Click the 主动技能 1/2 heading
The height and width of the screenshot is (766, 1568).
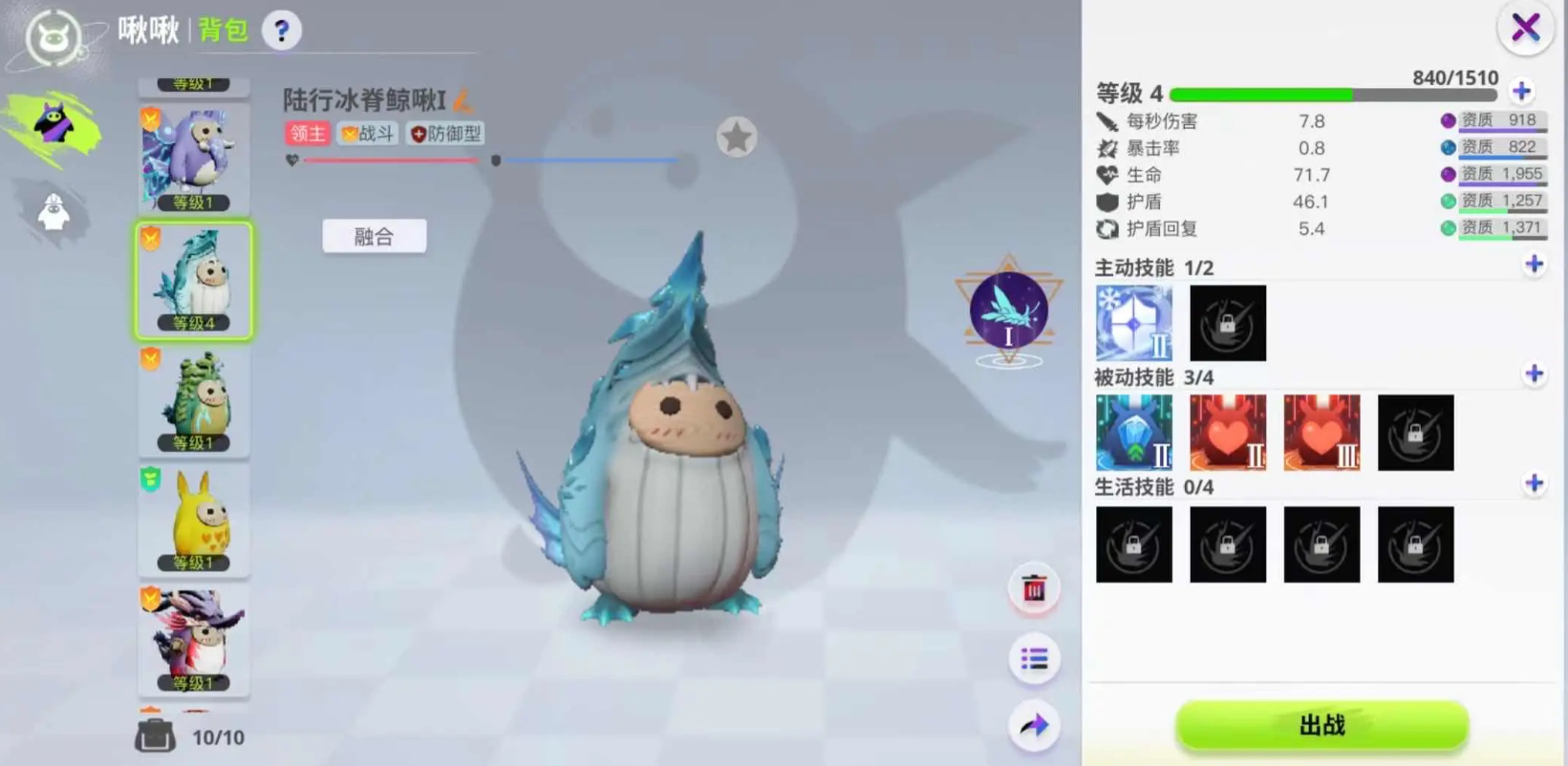coord(1154,267)
